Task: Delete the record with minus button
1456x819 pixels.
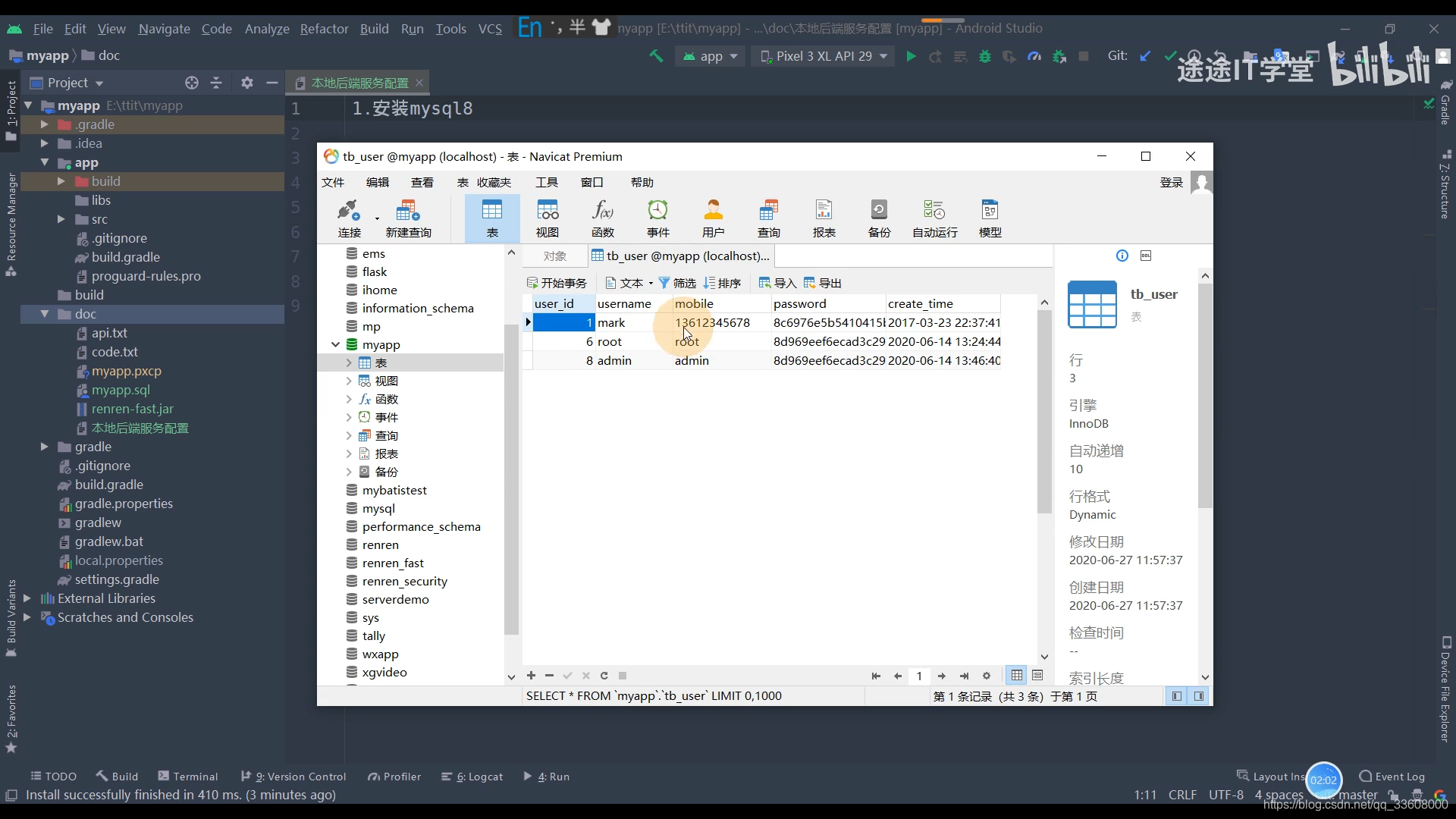Action: coord(549,676)
